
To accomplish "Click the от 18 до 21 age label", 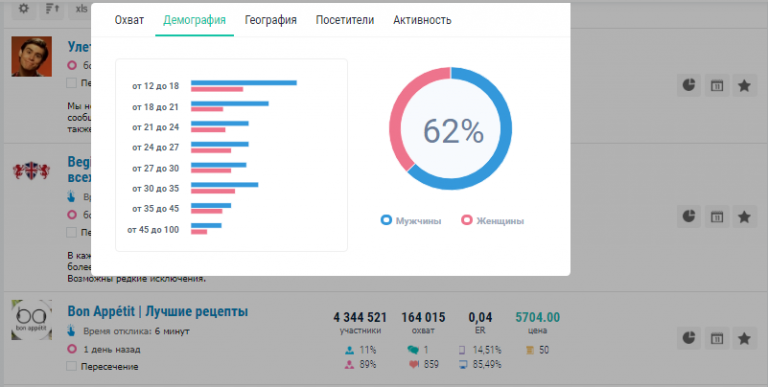I will 155,107.
